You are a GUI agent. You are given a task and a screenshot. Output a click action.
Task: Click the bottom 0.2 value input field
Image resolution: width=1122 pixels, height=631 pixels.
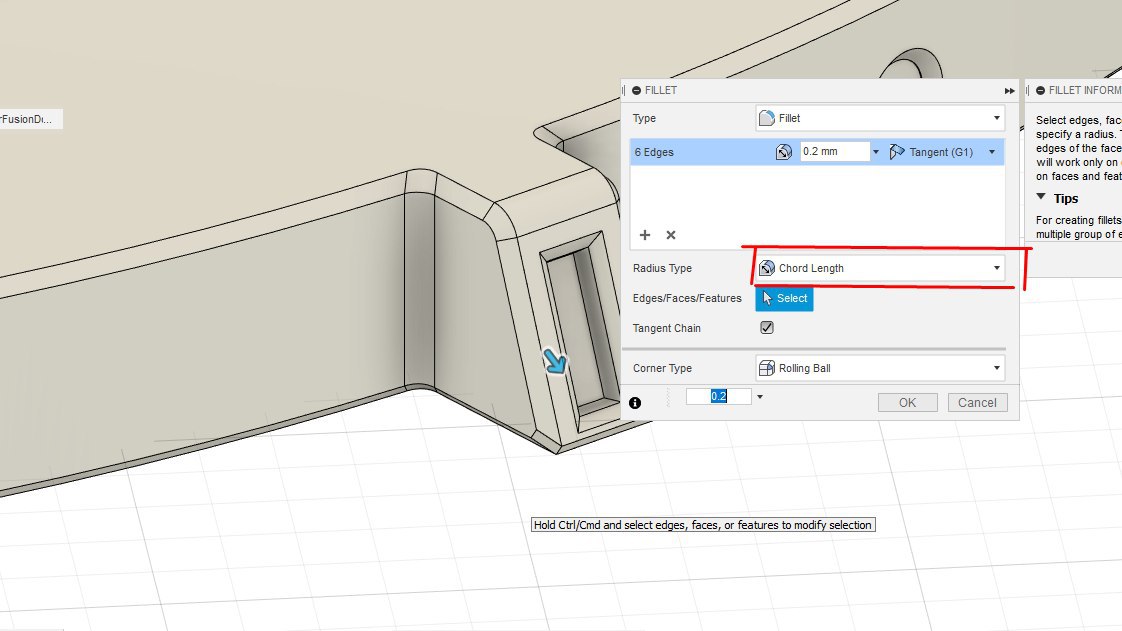pos(718,396)
